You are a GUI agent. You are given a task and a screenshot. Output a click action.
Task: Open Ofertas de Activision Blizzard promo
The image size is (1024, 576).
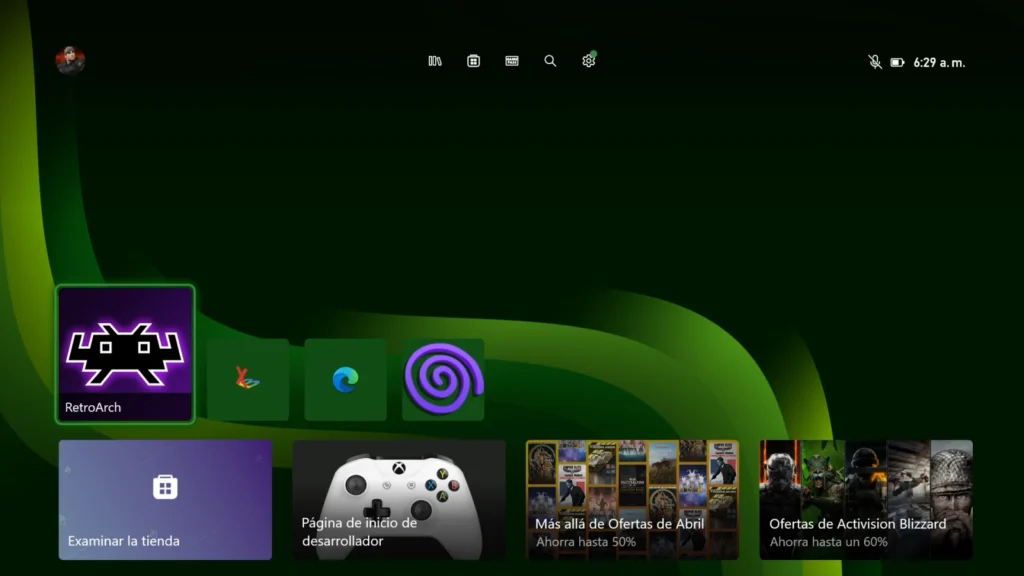click(x=866, y=500)
